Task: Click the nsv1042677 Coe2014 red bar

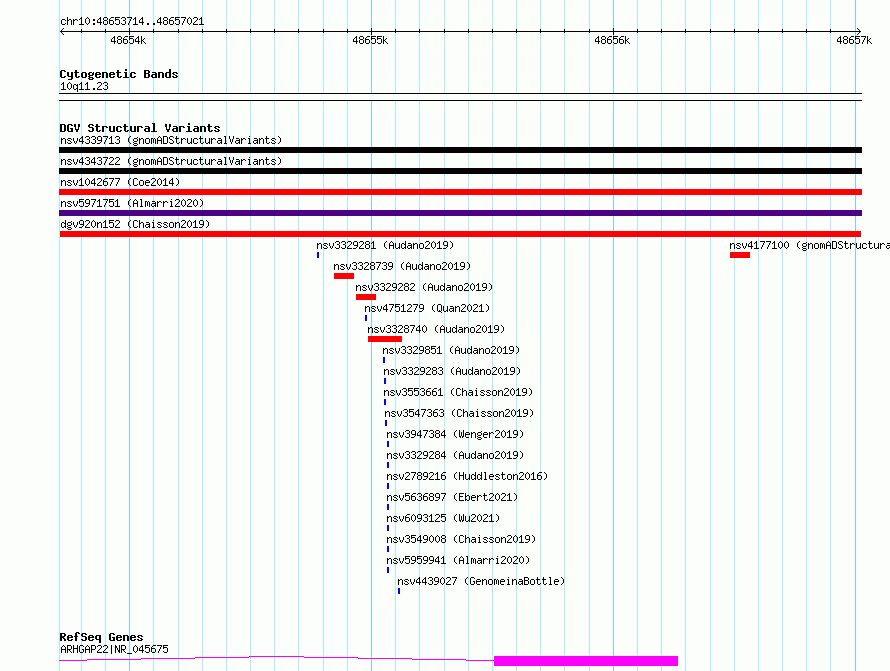Action: 460,192
